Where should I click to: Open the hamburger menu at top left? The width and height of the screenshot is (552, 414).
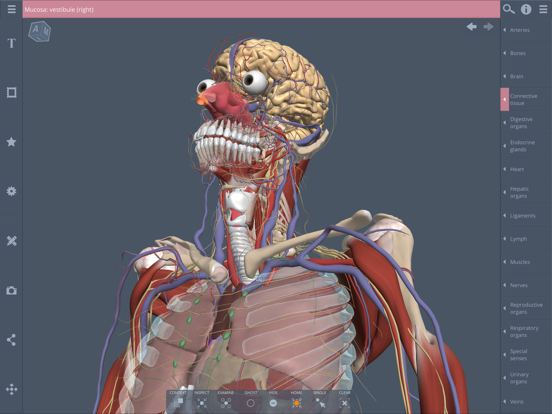click(11, 9)
